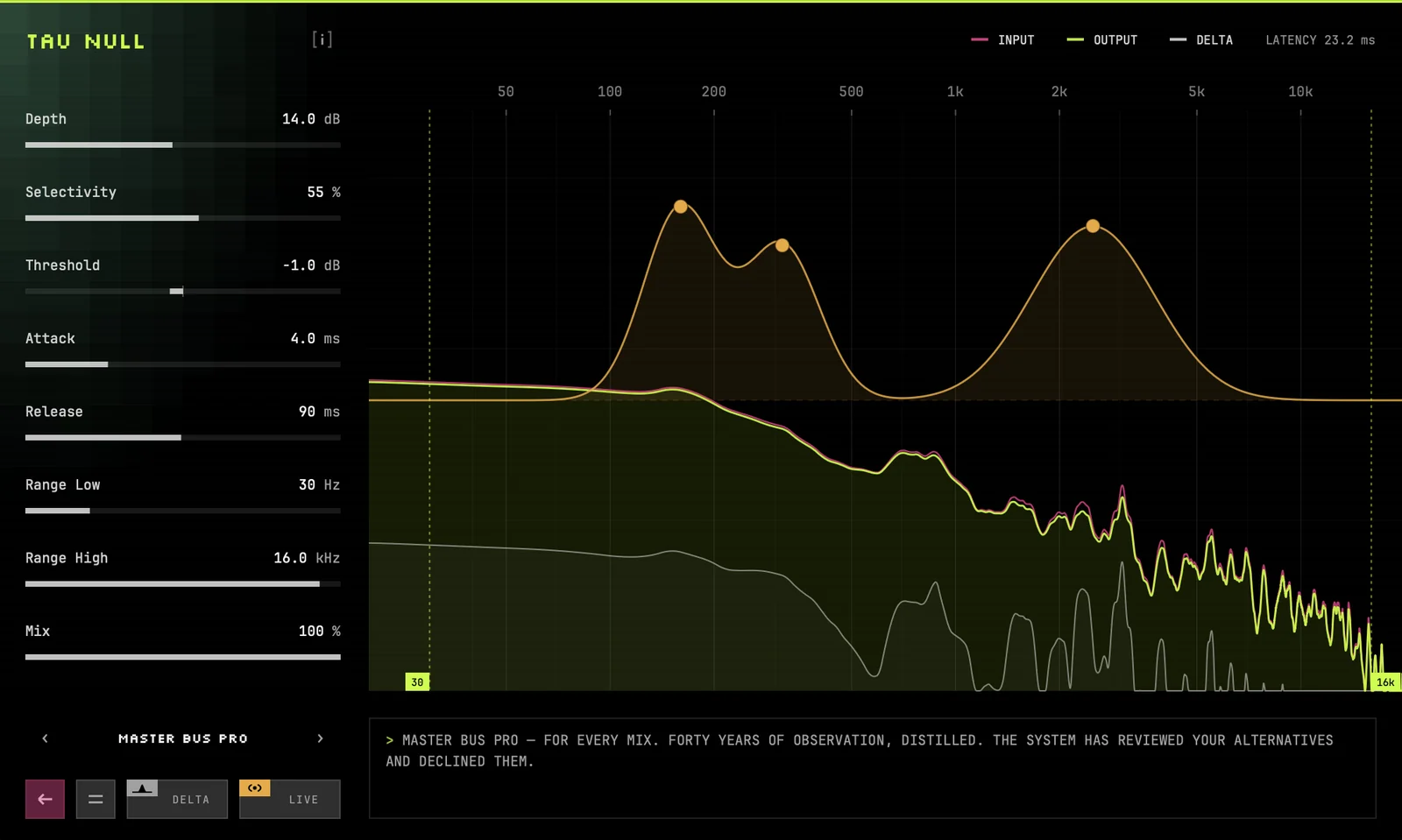The height and width of the screenshot is (840, 1402).
Task: Click the Range High value 16.0 kHz
Action: point(307,558)
